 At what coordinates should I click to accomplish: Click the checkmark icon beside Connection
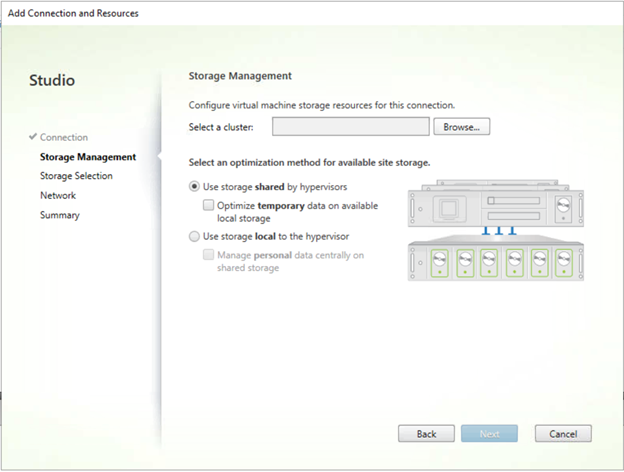33,137
